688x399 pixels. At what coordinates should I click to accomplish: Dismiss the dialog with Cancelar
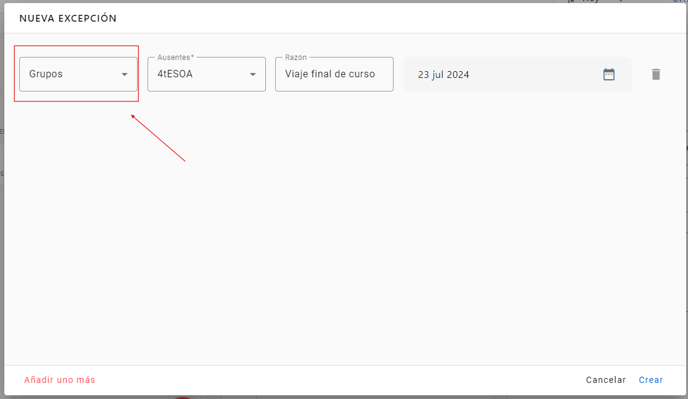pos(606,380)
